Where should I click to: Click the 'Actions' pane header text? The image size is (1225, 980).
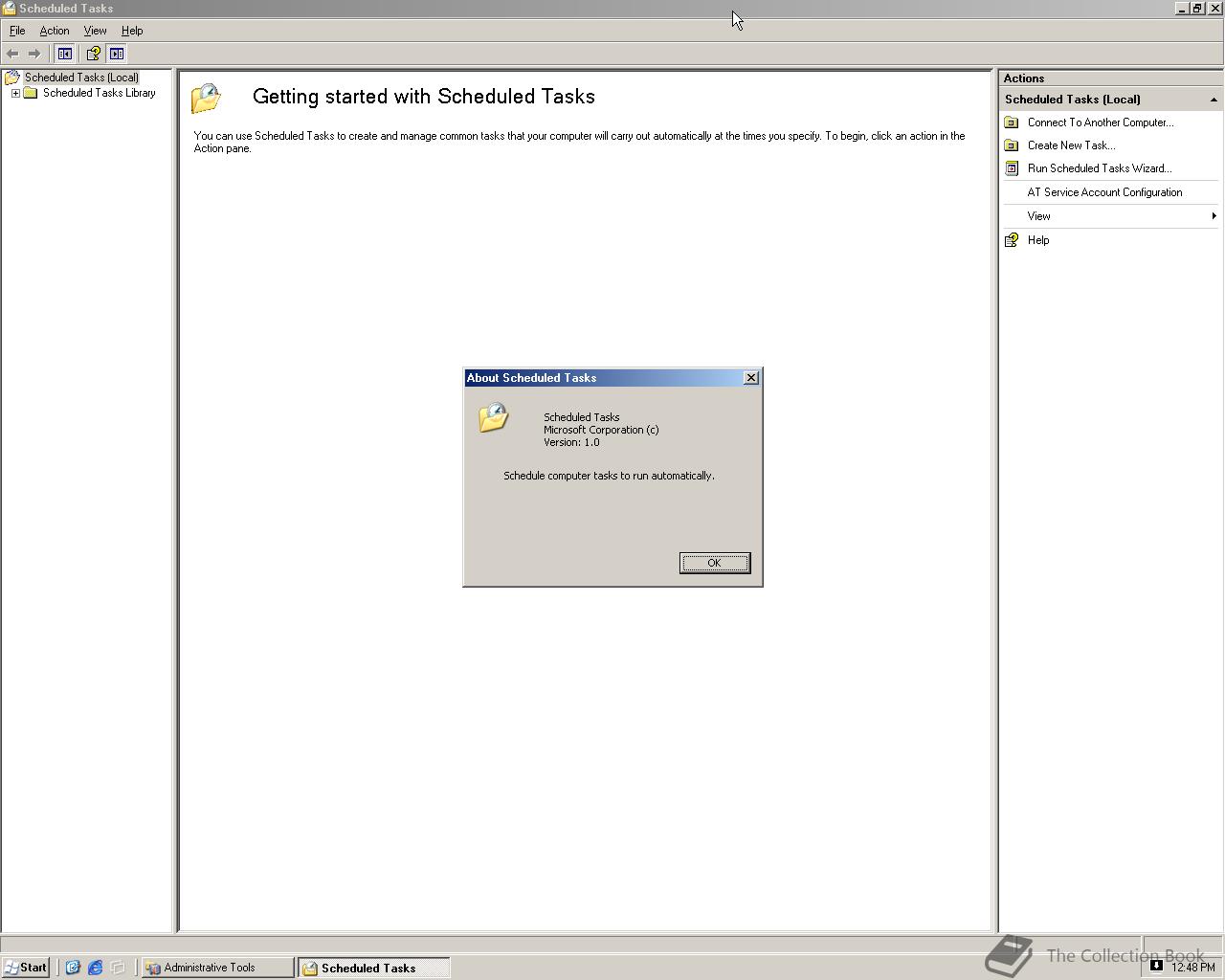1023,78
